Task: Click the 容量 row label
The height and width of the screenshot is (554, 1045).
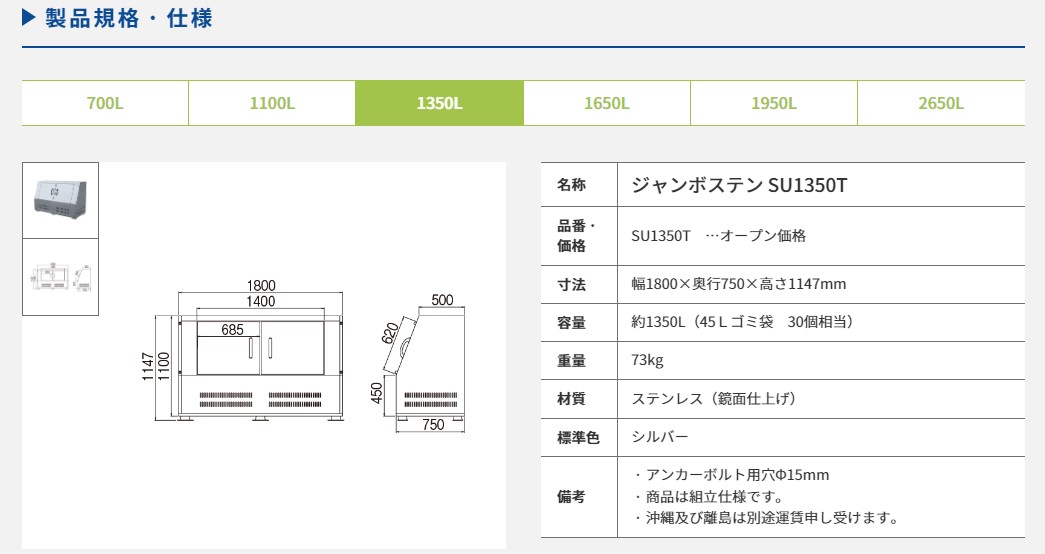Action: pos(571,323)
